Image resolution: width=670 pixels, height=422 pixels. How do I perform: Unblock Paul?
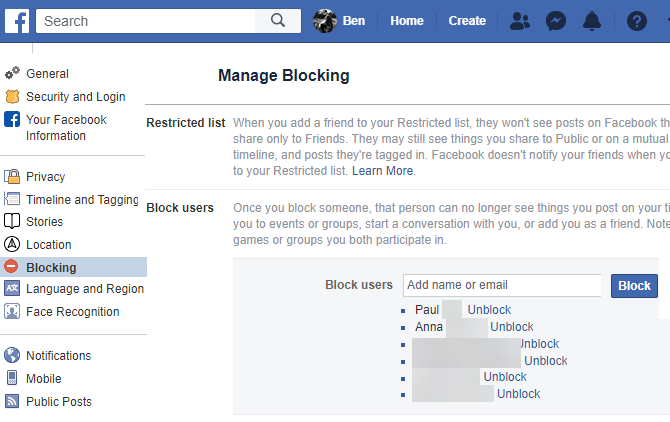pos(489,310)
